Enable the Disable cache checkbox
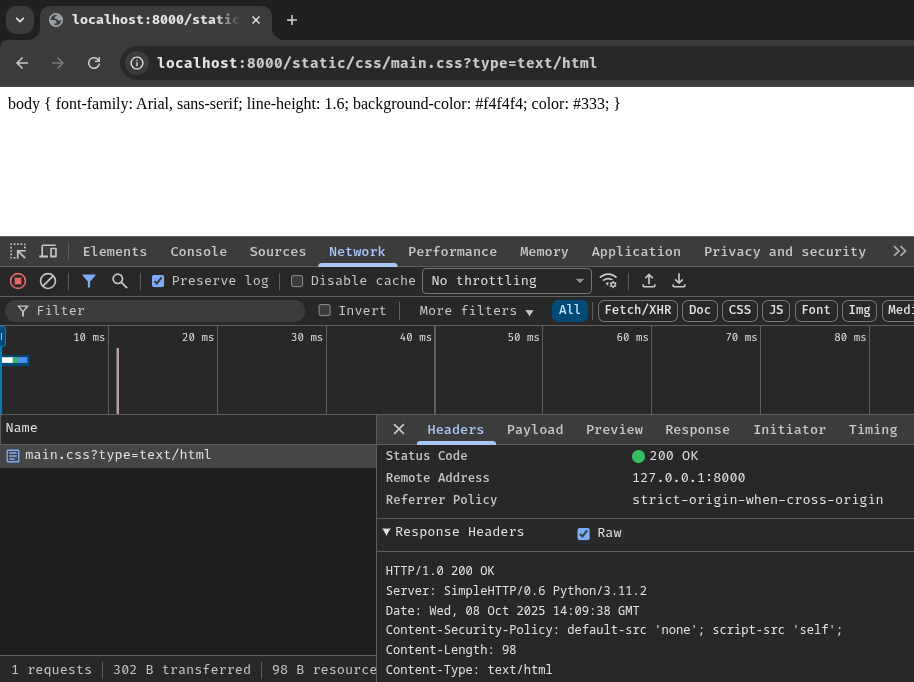Screen dimensions: 914x682 (x=297, y=281)
